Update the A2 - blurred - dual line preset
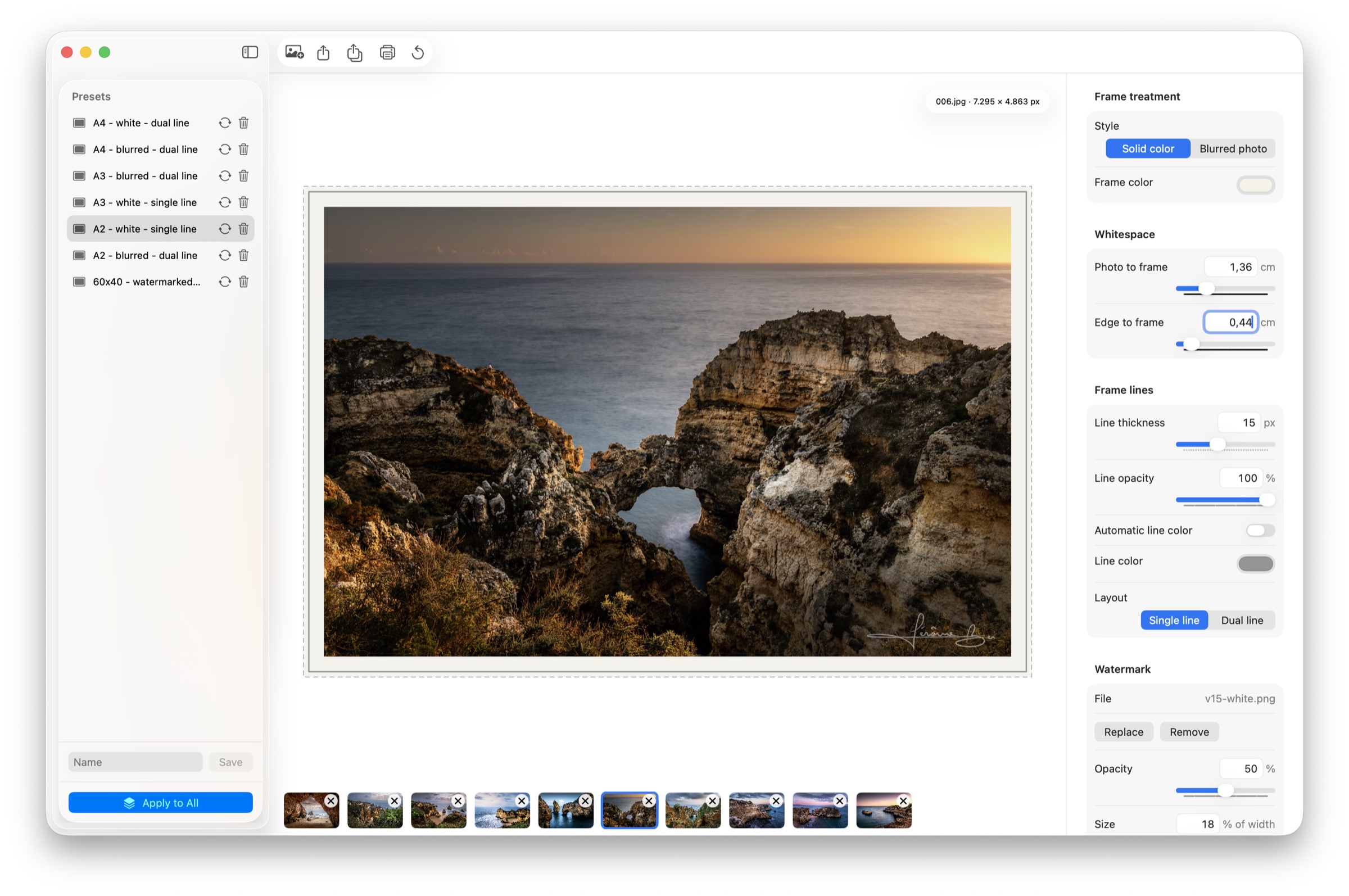The width and height of the screenshot is (1349, 896). (225, 255)
